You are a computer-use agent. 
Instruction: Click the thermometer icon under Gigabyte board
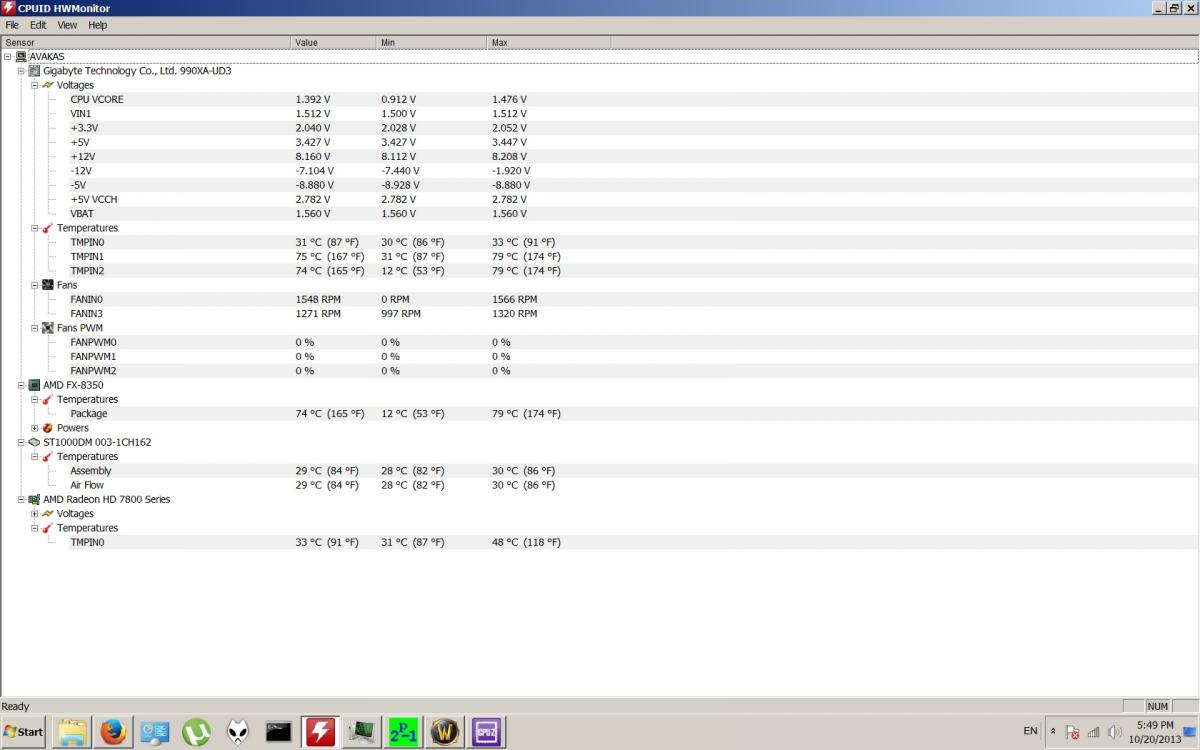(x=47, y=228)
